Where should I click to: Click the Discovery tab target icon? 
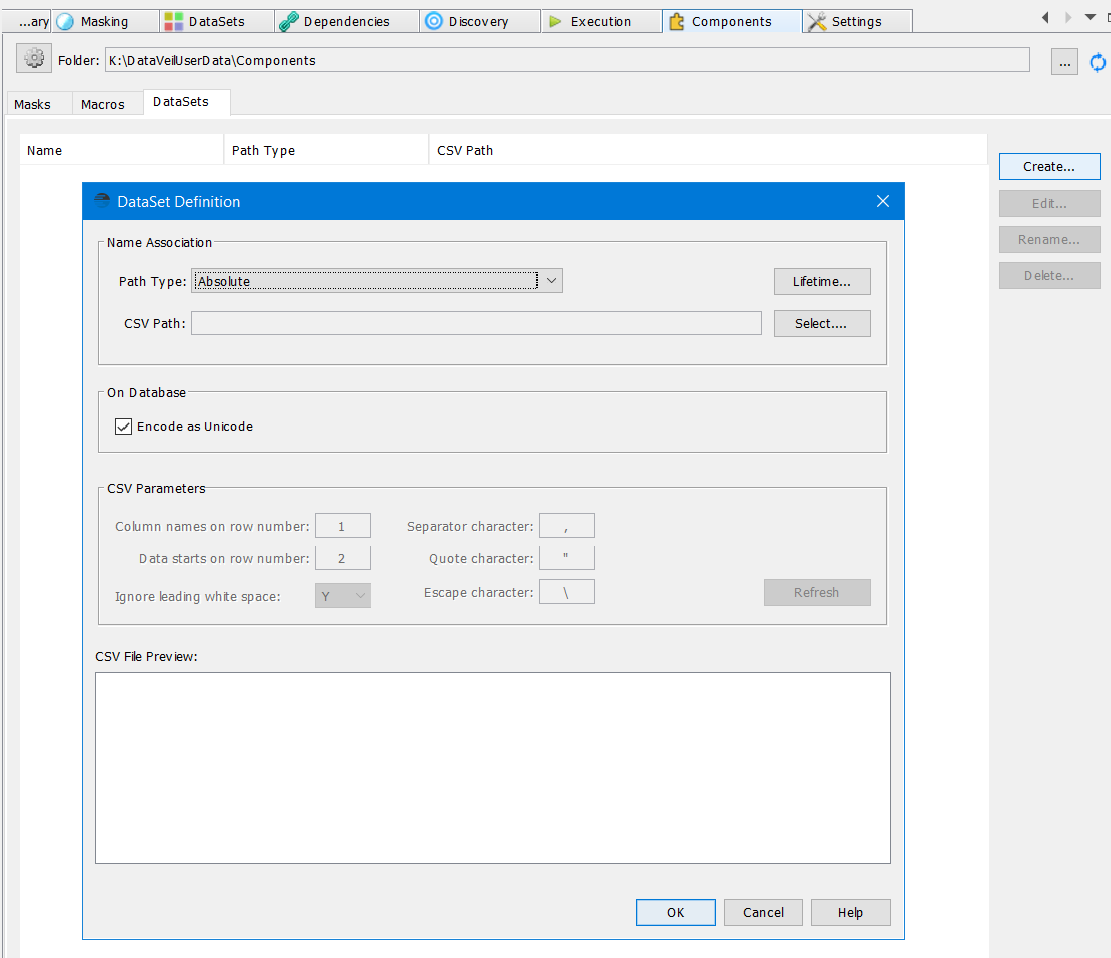(434, 21)
